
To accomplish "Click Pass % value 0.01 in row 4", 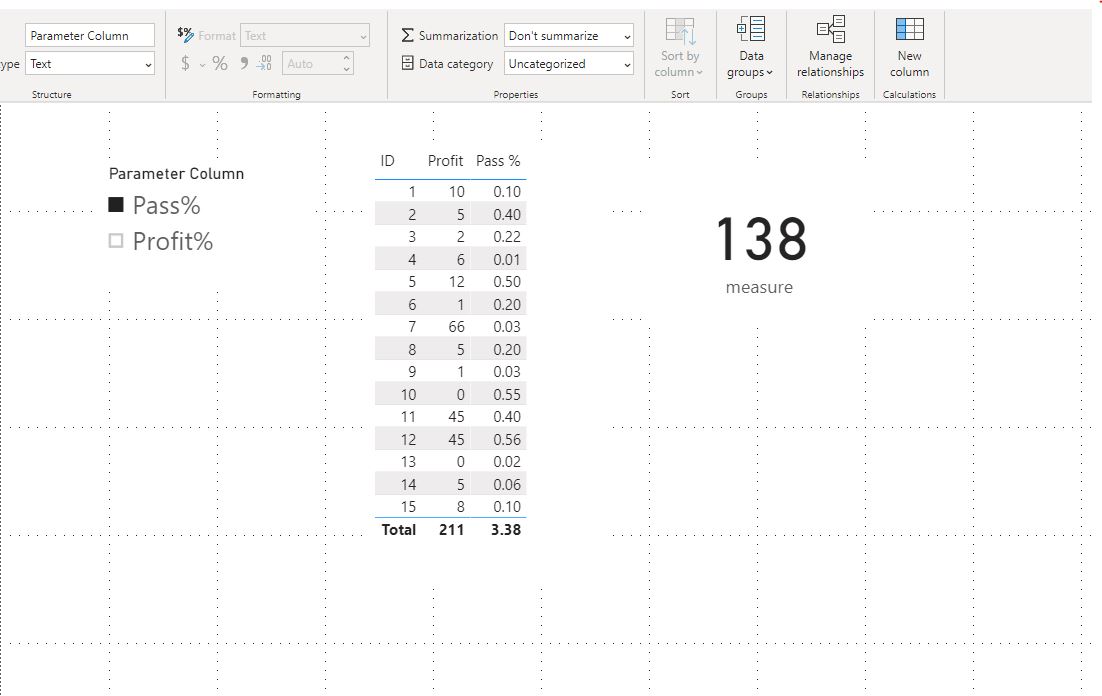I will pos(507,259).
